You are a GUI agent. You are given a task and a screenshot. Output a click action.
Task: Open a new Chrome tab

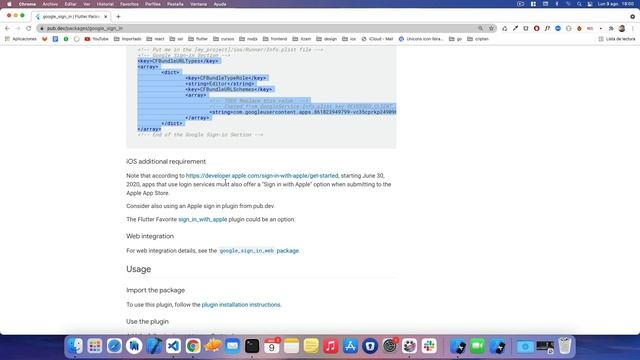coord(118,17)
